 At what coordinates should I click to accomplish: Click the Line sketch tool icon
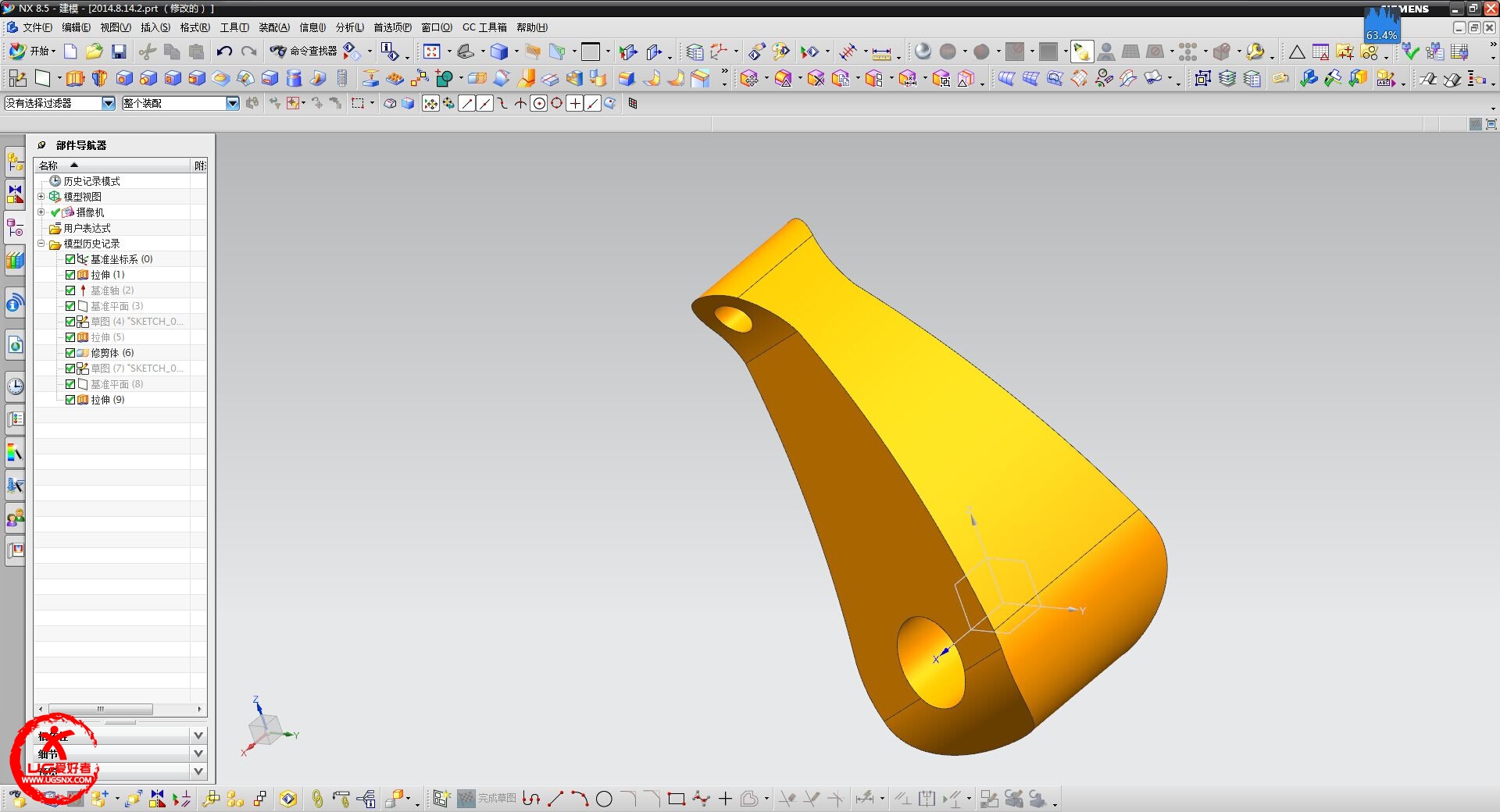click(555, 799)
